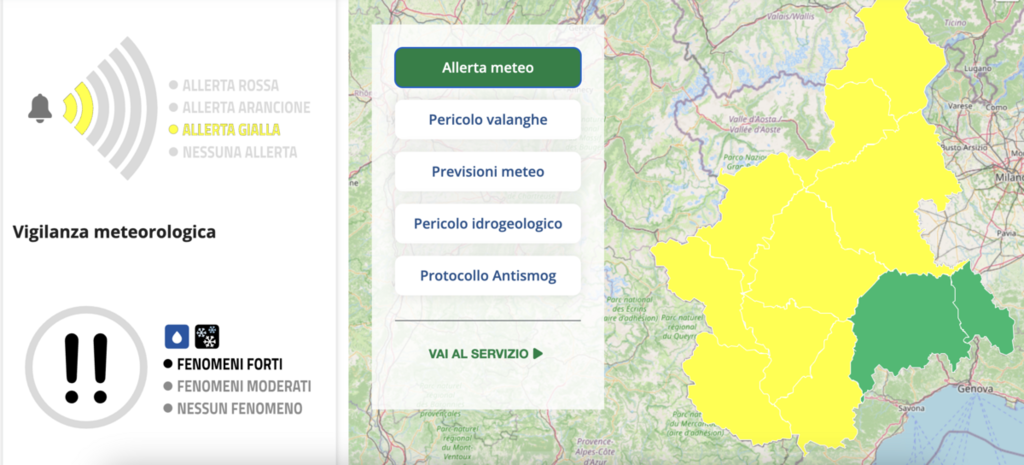Click the blue rain drop icon

click(176, 337)
